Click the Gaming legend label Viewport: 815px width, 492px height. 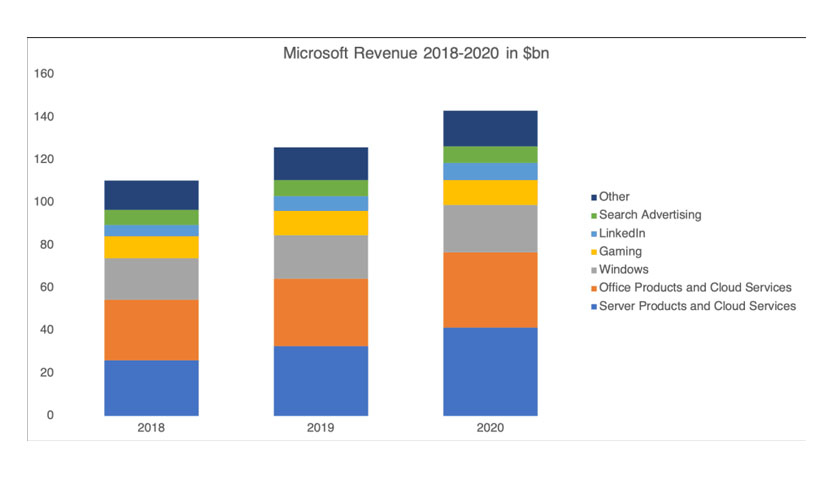[x=620, y=251]
